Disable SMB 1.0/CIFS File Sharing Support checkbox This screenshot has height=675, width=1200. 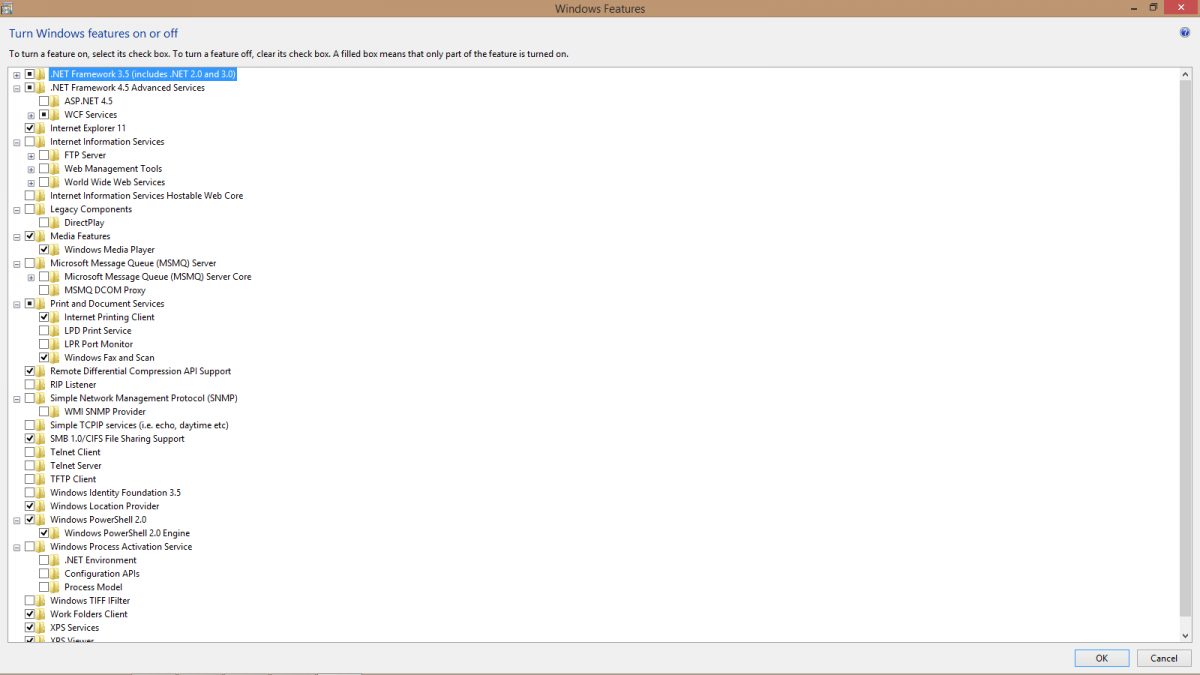30,439
